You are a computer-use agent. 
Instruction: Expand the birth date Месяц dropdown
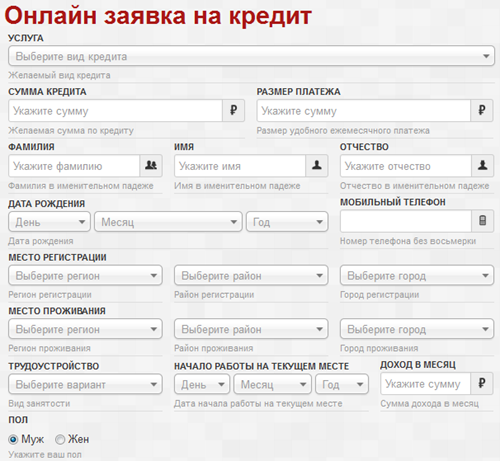point(168,222)
